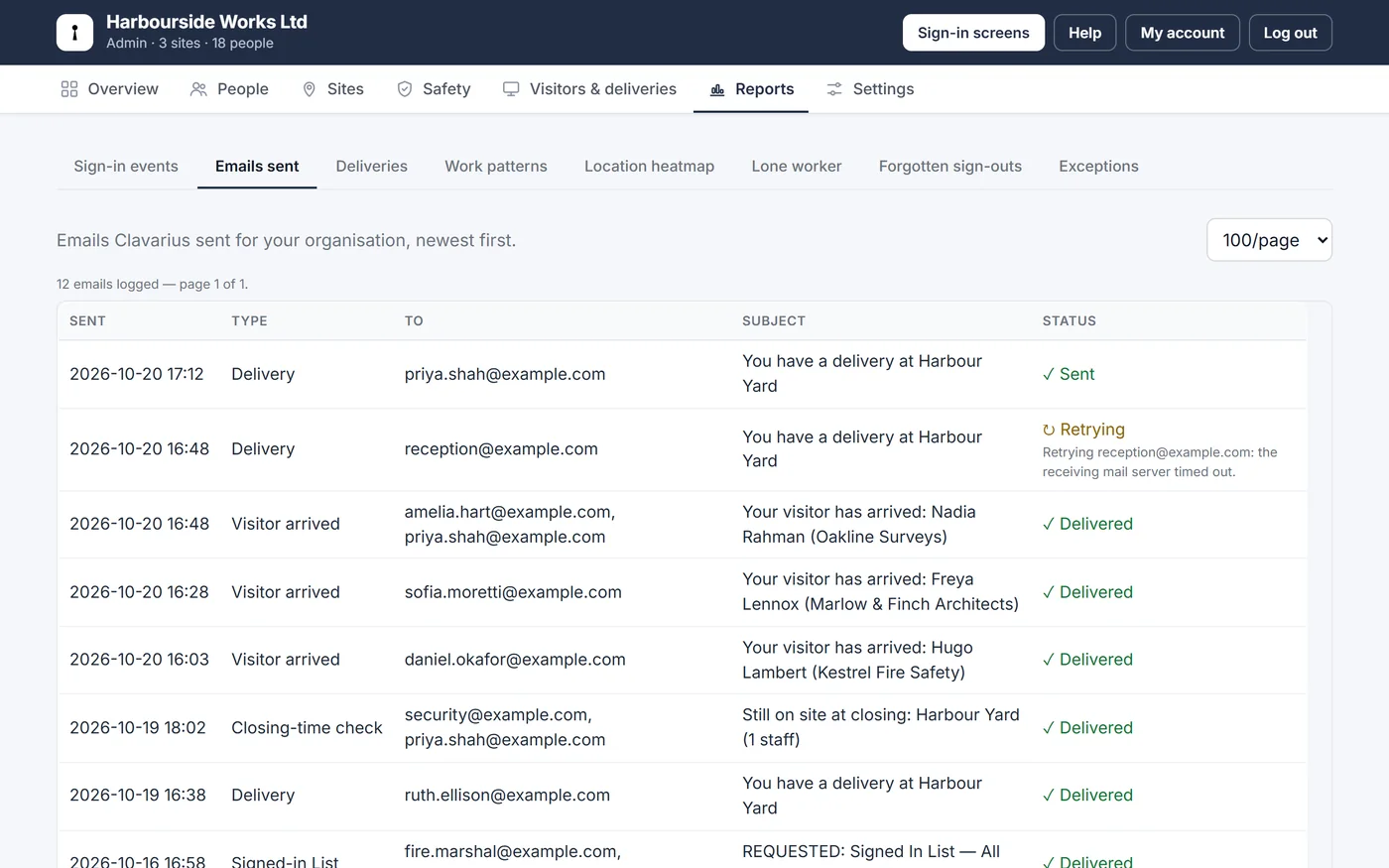Click the Sent checkmark icon in first row
This screenshot has height=868, width=1389.
point(1049,374)
